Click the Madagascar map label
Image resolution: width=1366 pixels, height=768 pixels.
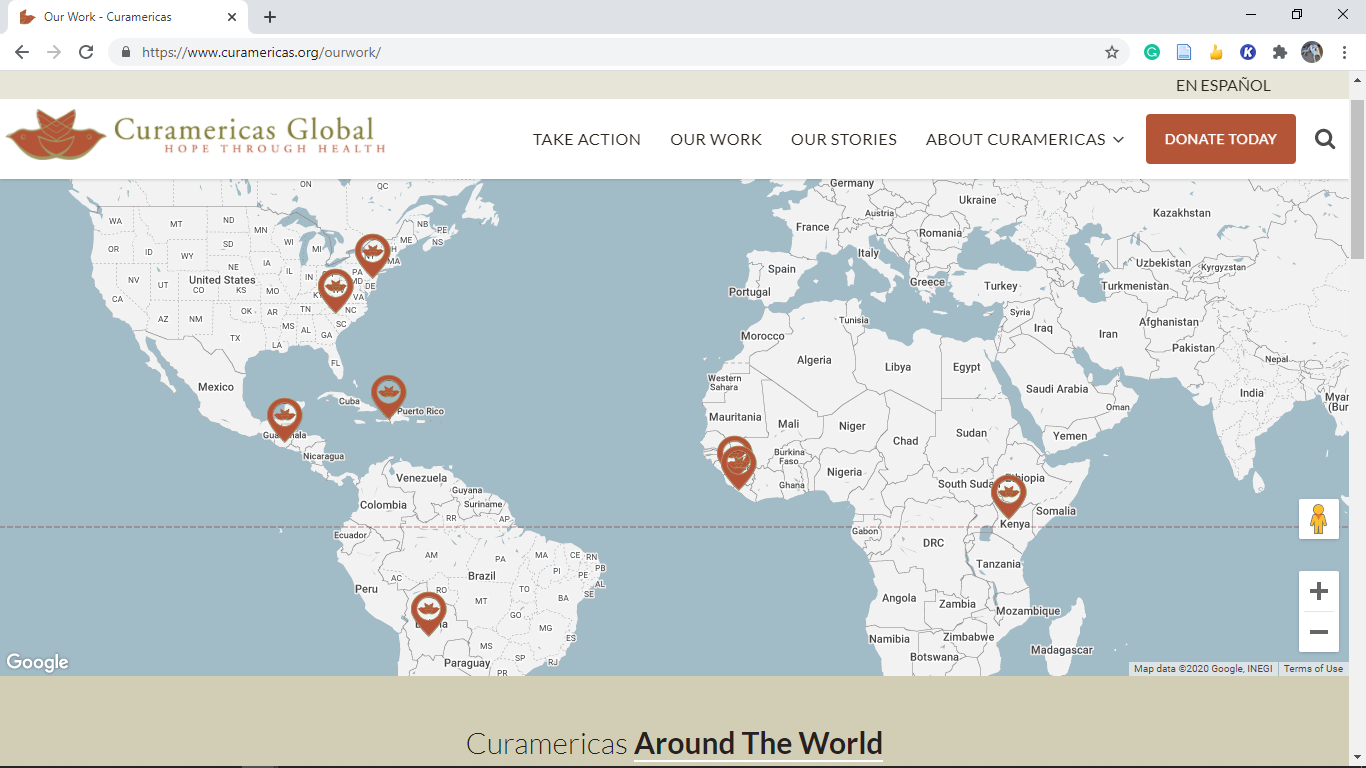[x=1062, y=650]
